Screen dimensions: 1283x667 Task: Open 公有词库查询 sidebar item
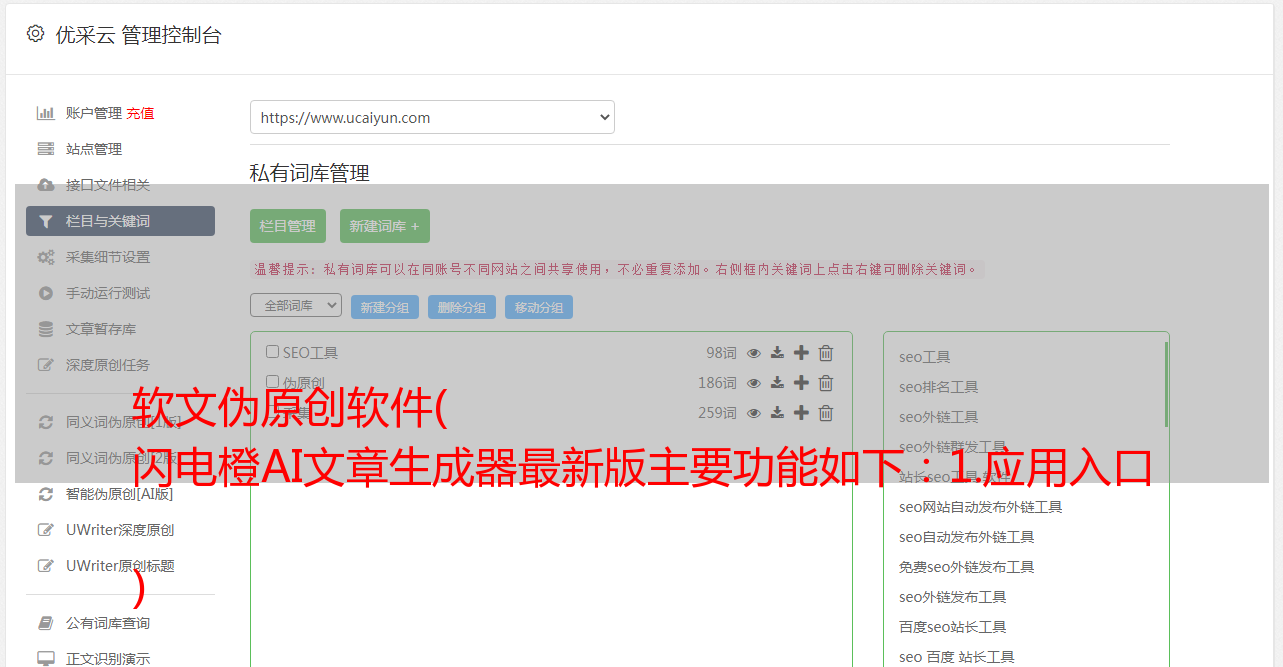tap(108, 623)
